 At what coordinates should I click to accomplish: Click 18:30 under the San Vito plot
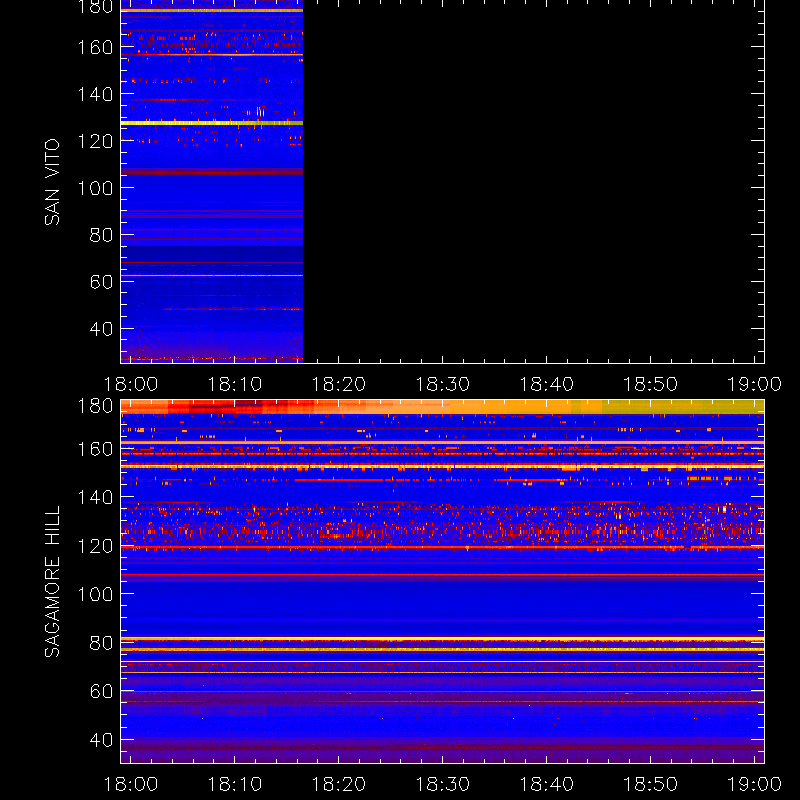442,384
